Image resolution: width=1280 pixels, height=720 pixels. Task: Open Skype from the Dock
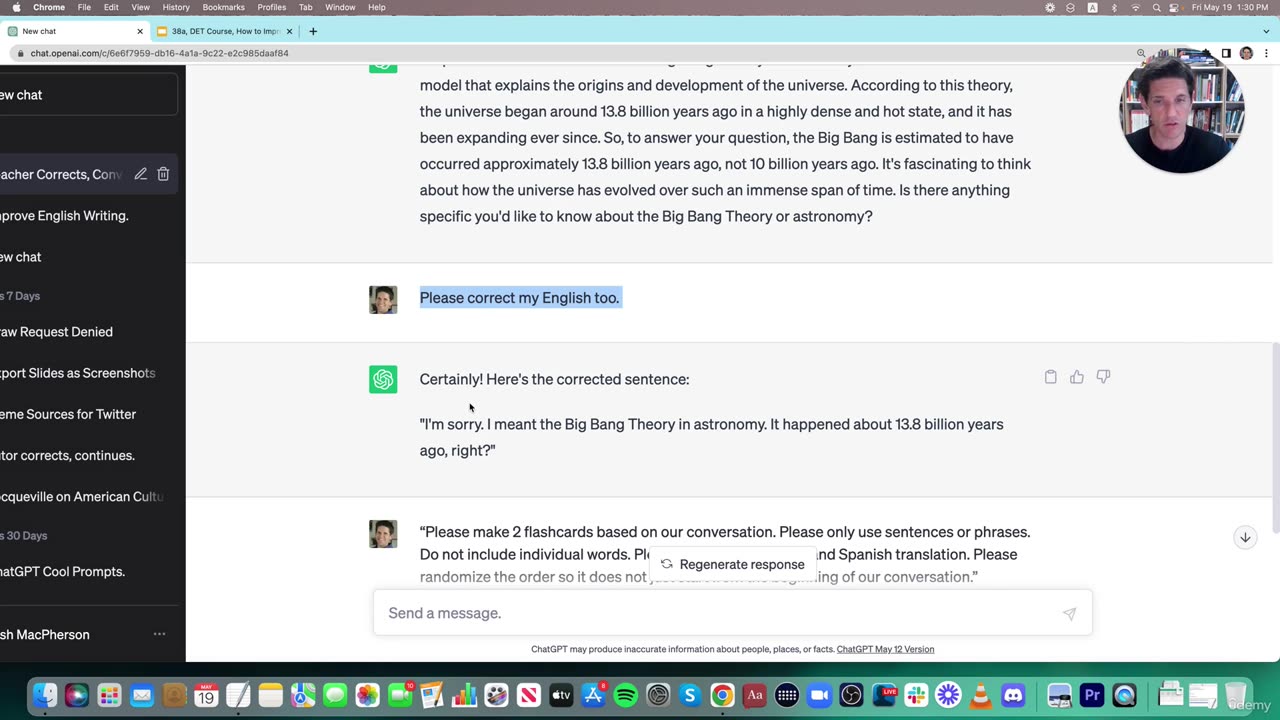(690, 694)
